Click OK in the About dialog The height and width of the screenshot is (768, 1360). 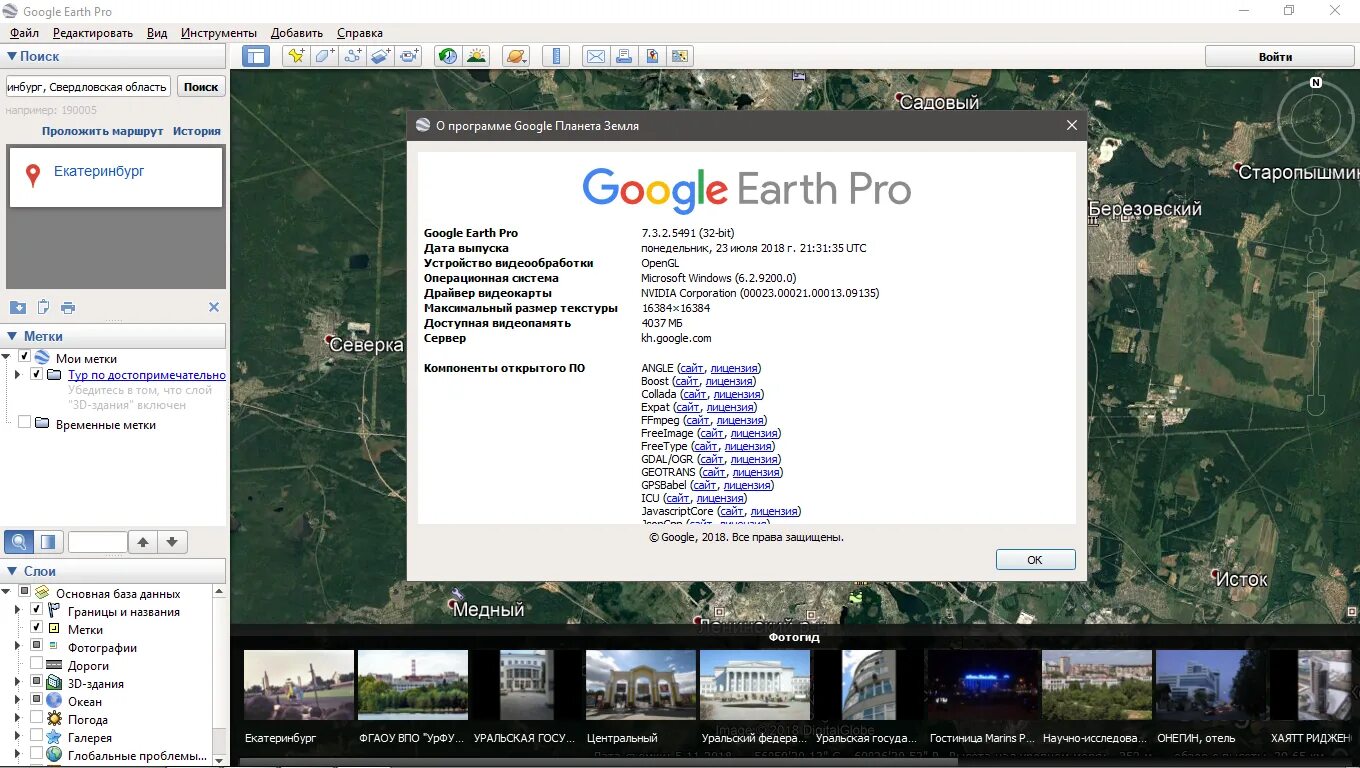point(1035,559)
